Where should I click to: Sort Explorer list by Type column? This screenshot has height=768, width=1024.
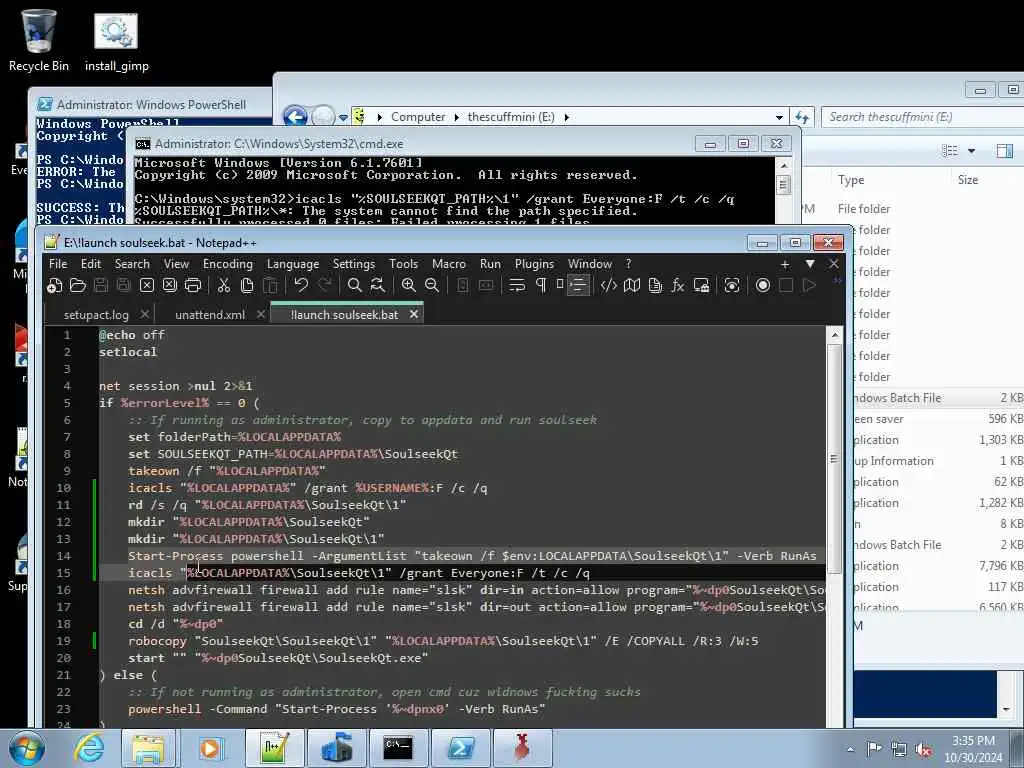coord(851,180)
